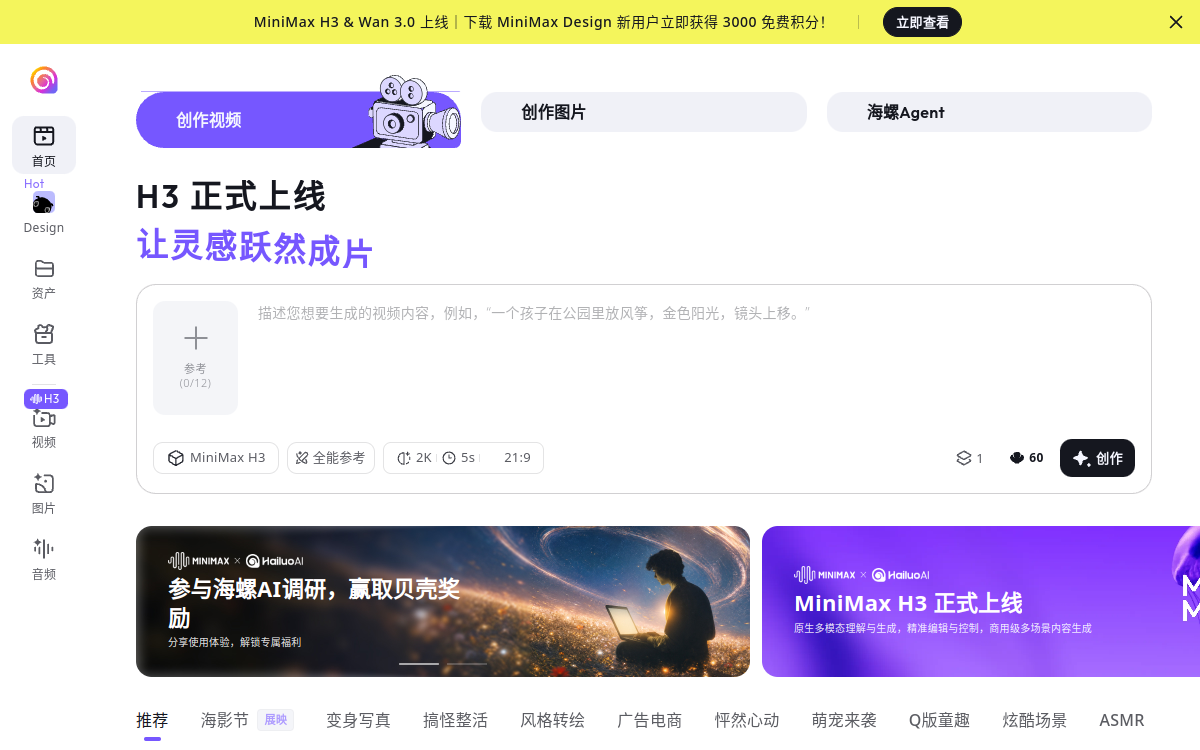1200x750 pixels.
Task: Select the 风格转绘 category tab
Action: 552,720
